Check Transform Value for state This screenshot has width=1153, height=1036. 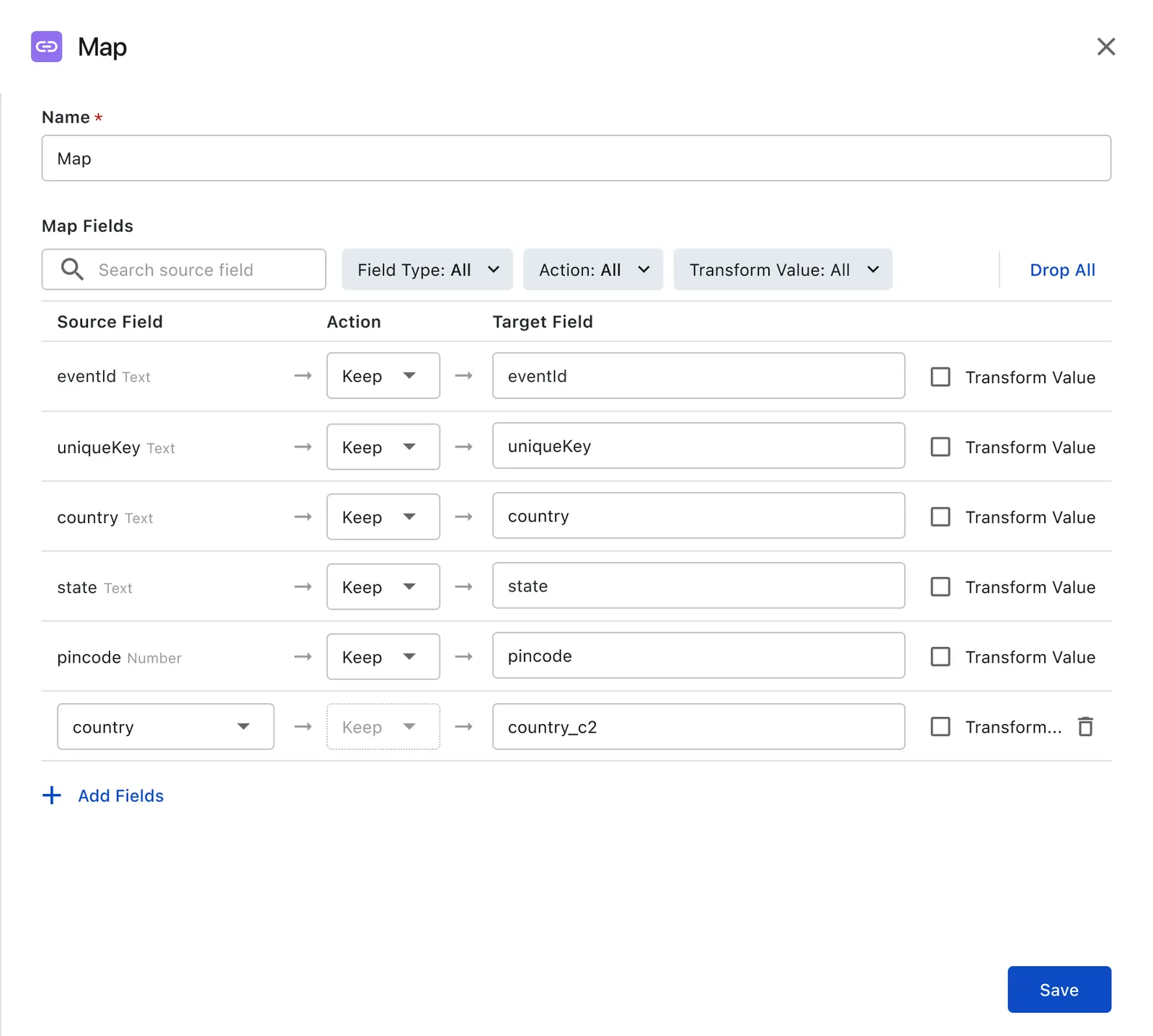[940, 586]
